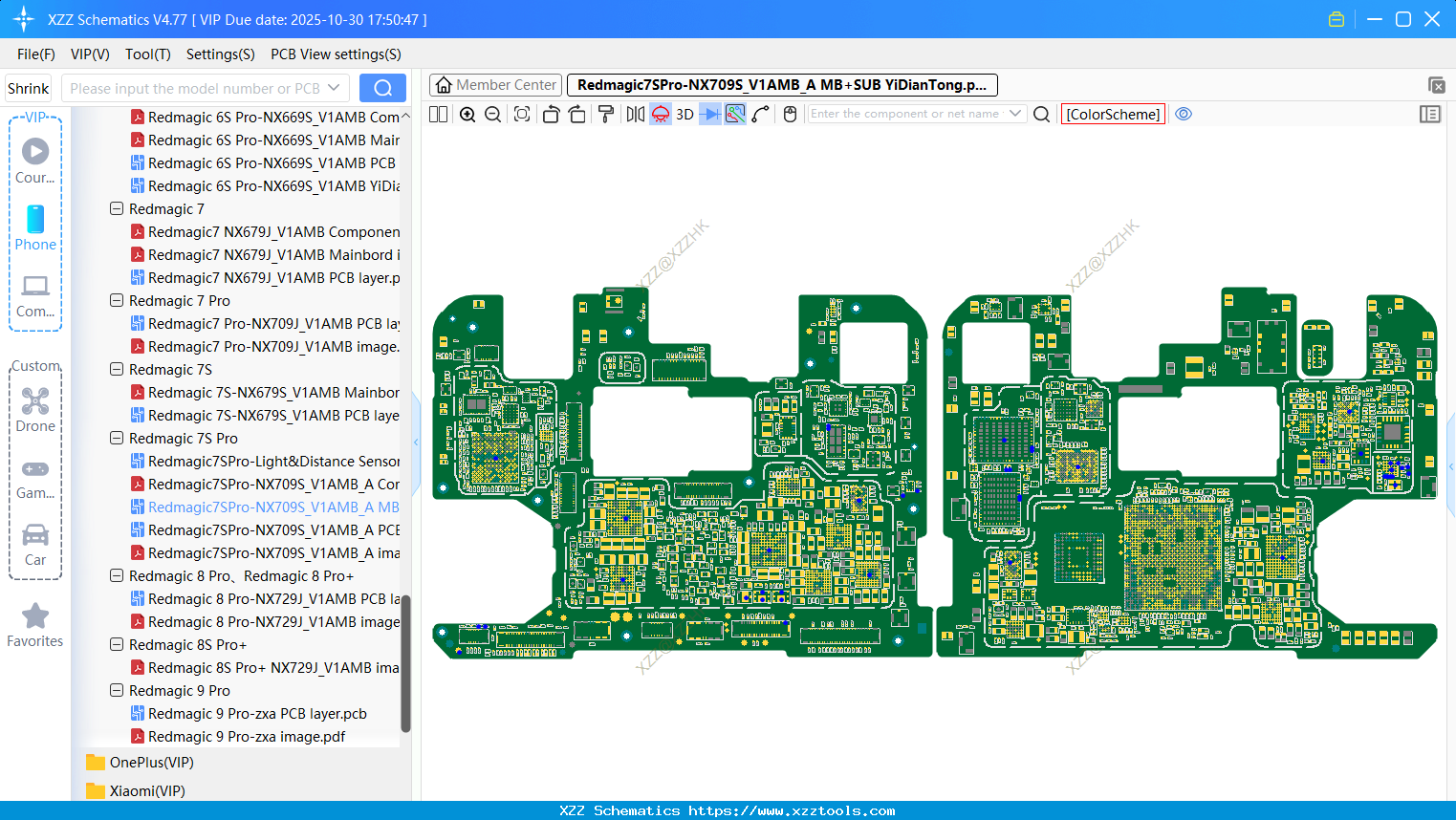Toggle the right side panel icon

1430,114
